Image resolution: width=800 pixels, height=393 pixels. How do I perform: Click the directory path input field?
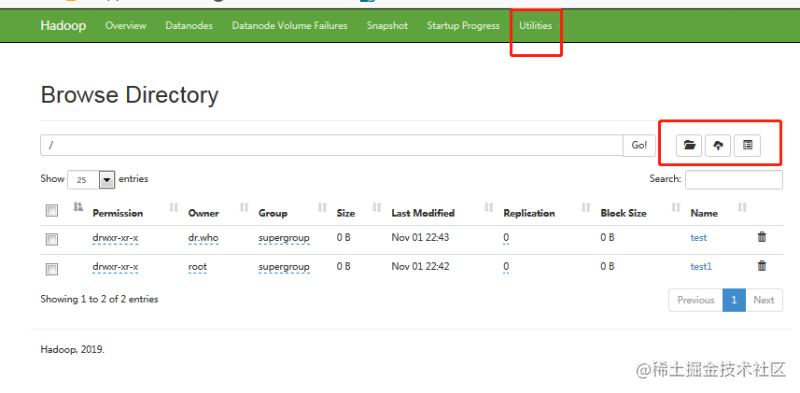(332, 145)
